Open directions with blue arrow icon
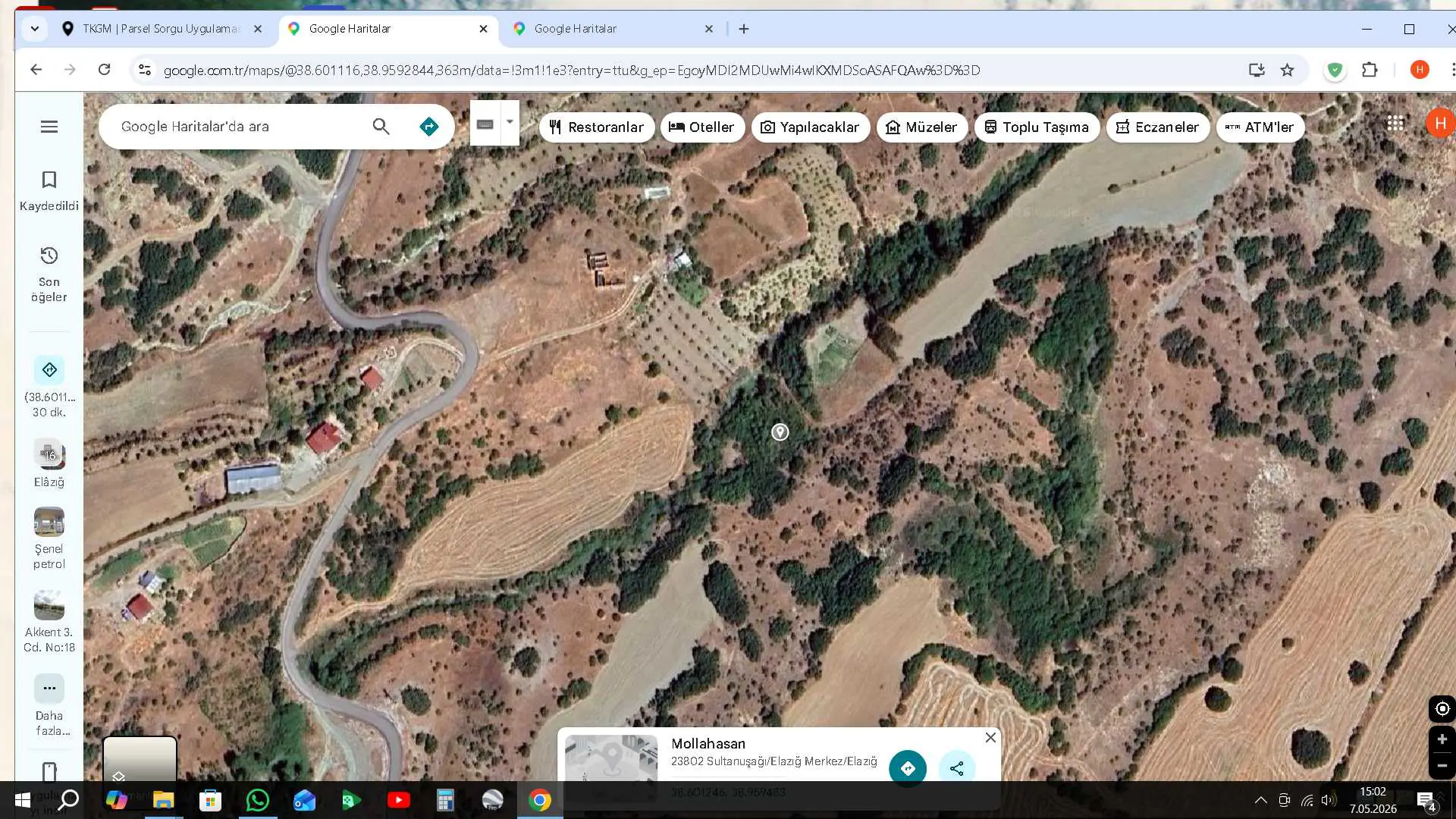Image resolution: width=1456 pixels, height=819 pixels. (428, 127)
